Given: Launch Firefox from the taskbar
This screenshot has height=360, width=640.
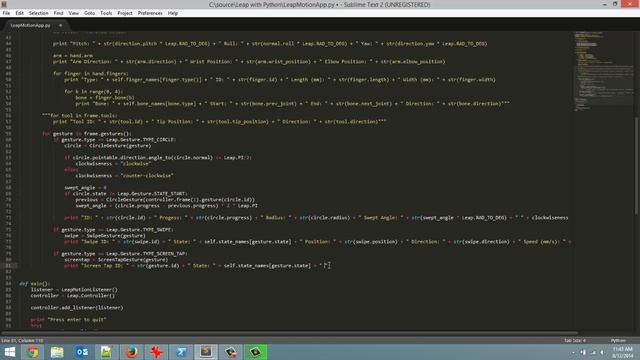Looking at the screenshot, I should click(x=131, y=352).
